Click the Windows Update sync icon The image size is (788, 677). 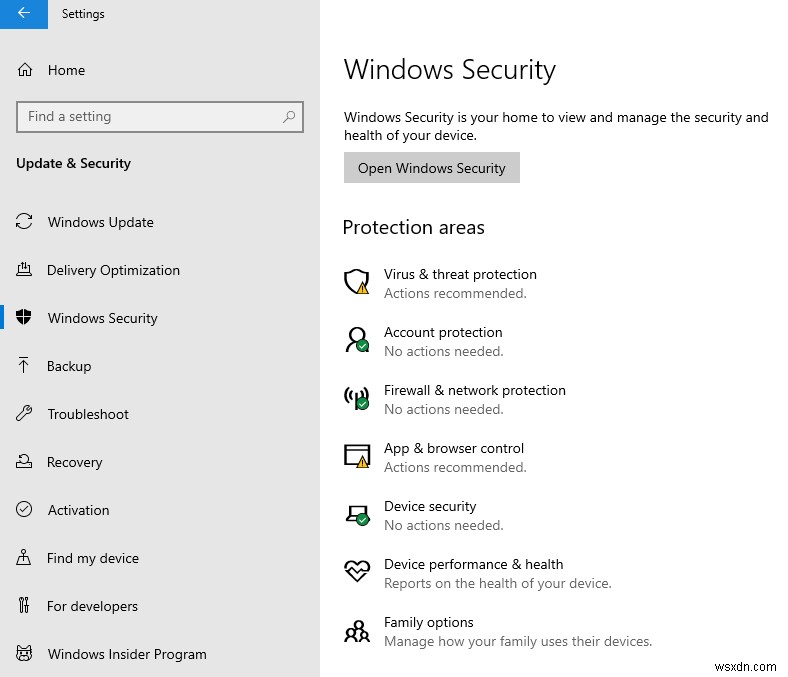(24, 222)
